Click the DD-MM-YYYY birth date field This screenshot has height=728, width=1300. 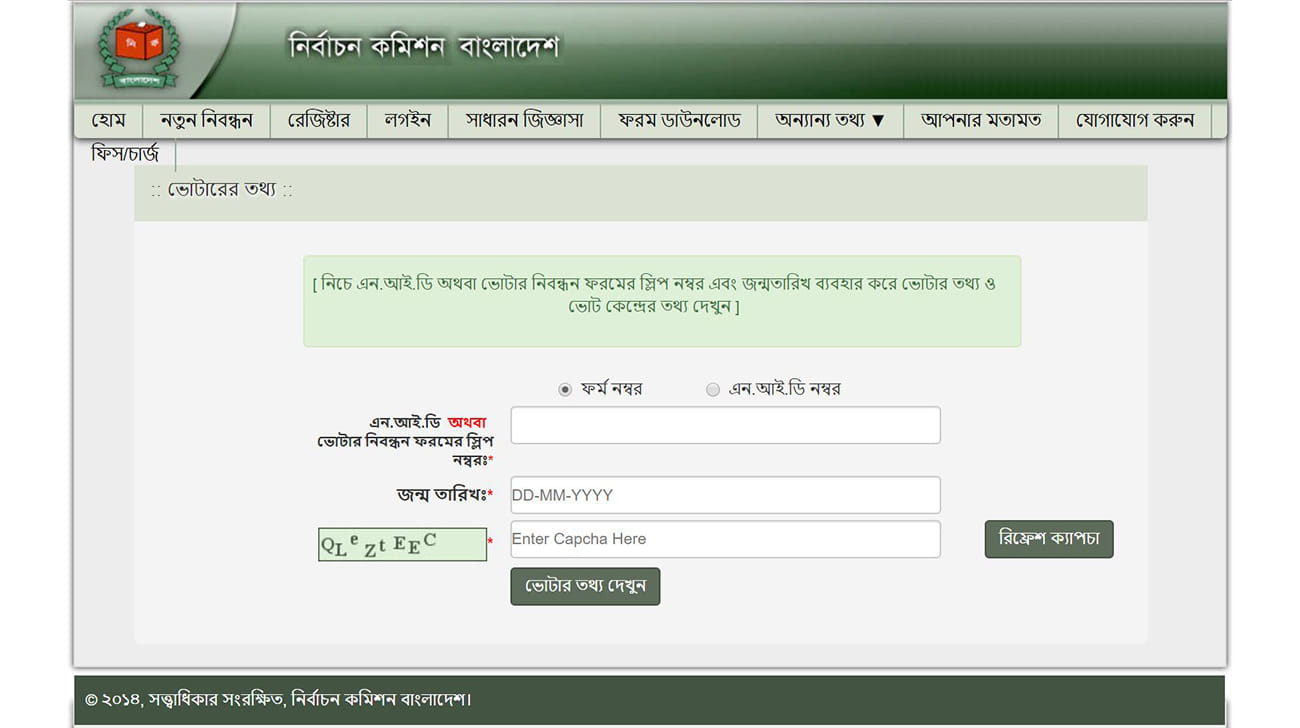click(725, 495)
